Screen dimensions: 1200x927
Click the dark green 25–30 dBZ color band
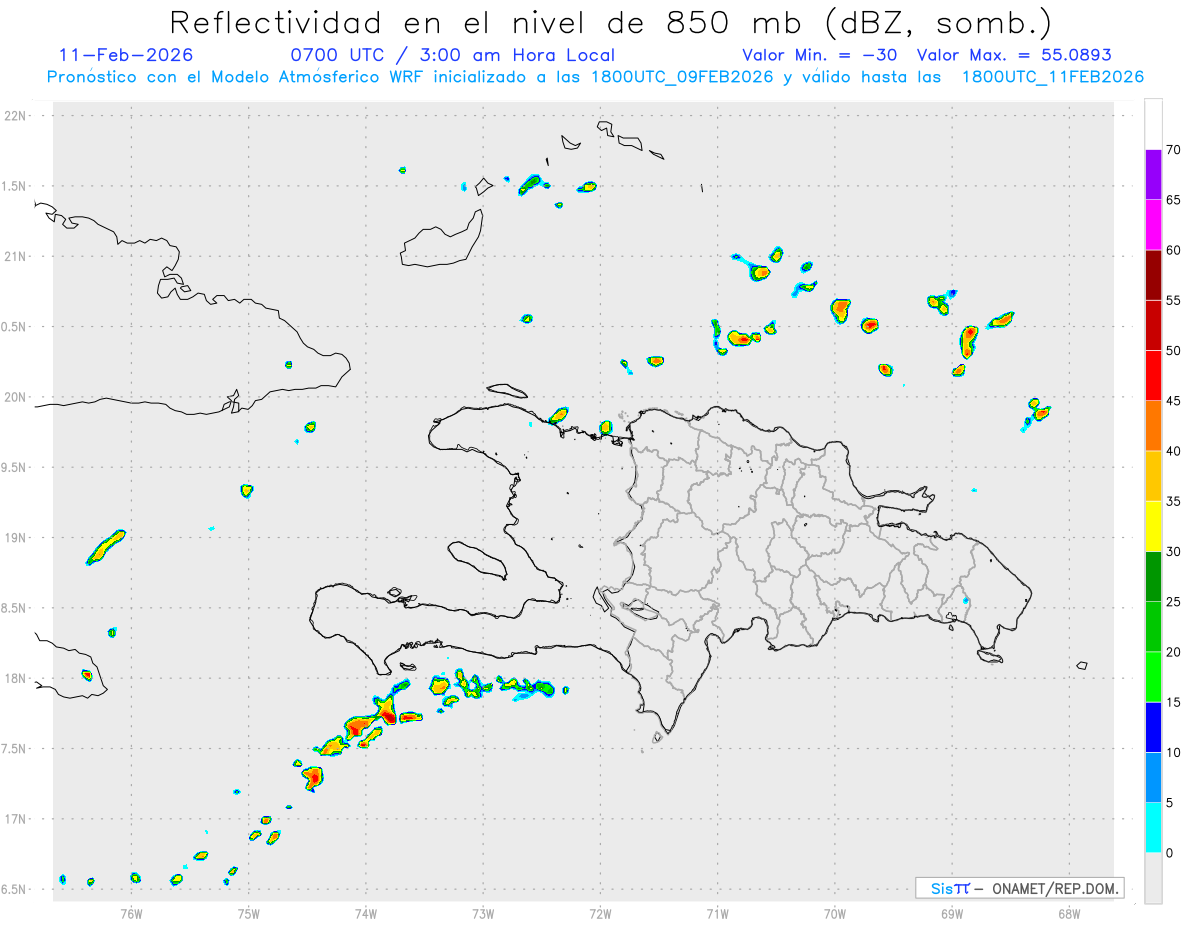pyautogui.click(x=1153, y=576)
